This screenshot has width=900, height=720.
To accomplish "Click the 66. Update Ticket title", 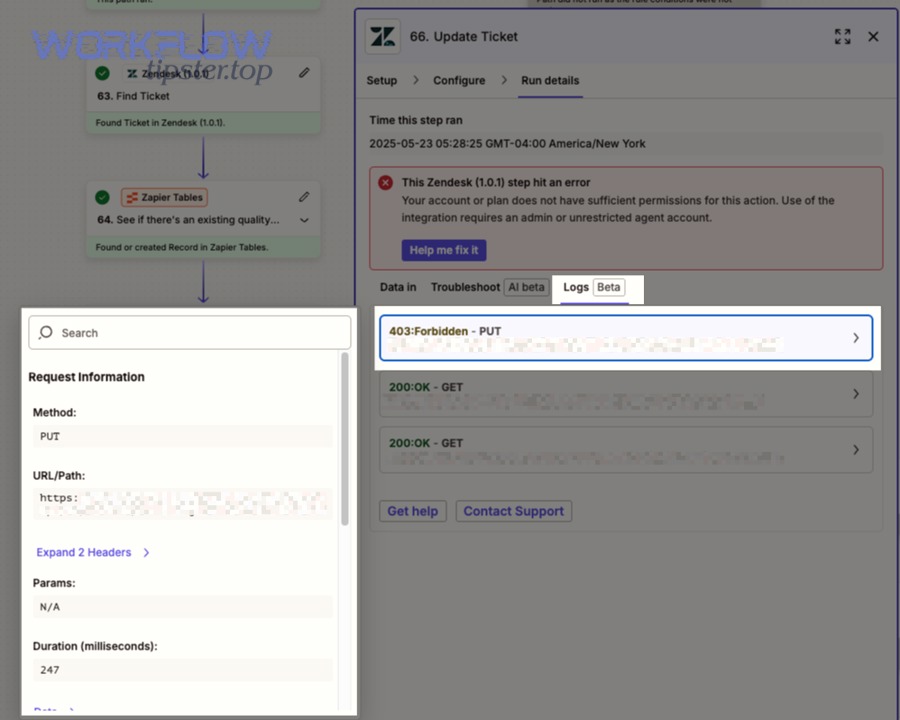I will click(x=464, y=37).
